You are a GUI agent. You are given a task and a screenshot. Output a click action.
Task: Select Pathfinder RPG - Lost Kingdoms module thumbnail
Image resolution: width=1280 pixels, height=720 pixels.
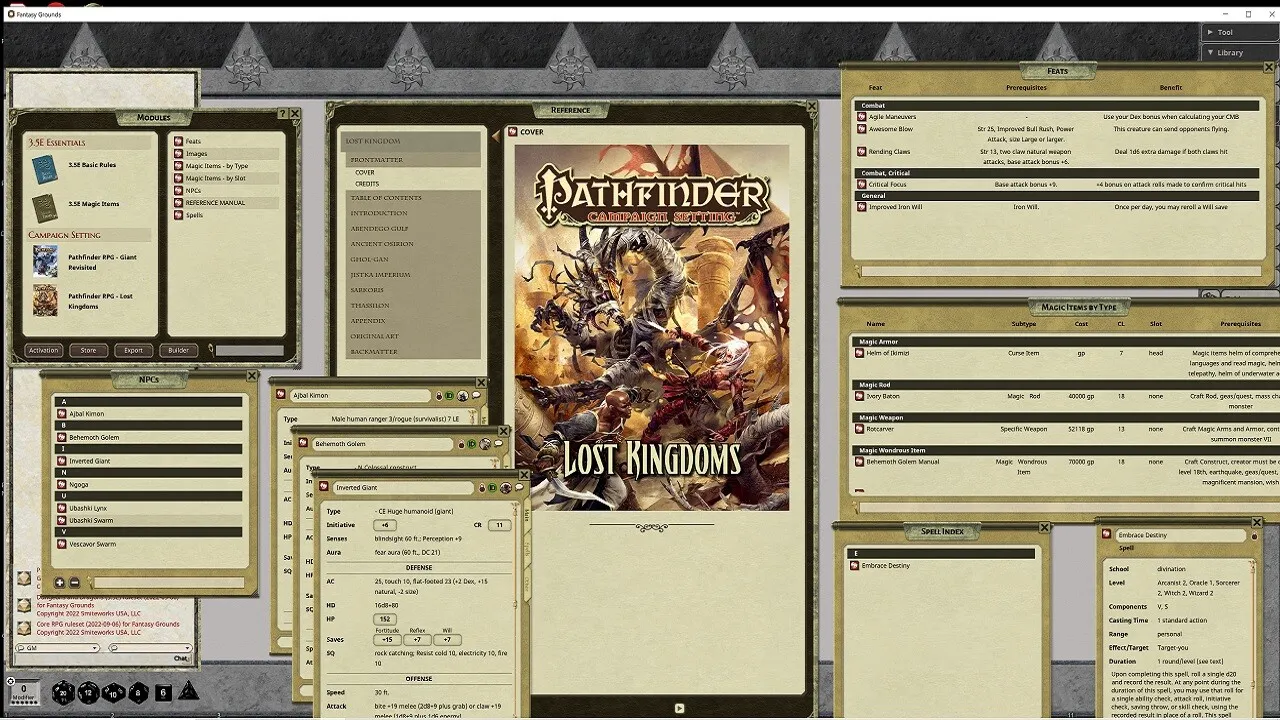(x=45, y=300)
